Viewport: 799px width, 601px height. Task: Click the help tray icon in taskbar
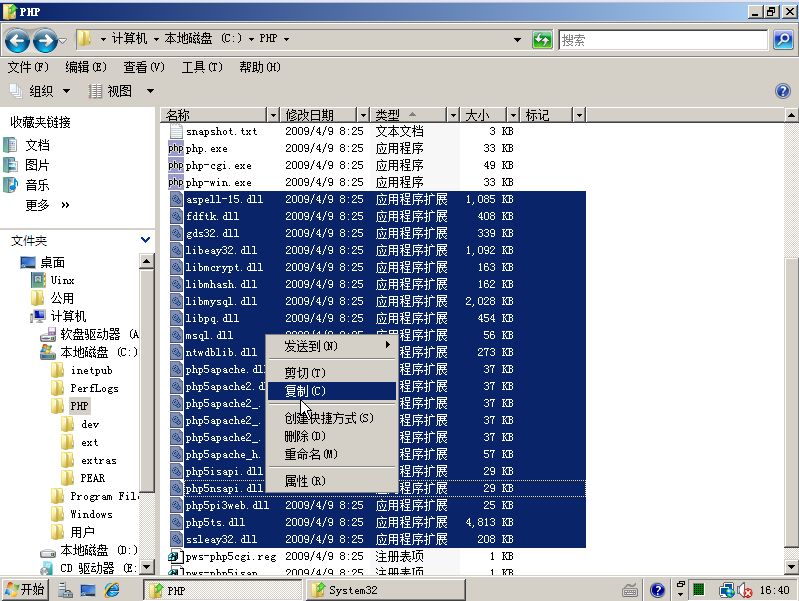tap(658, 590)
